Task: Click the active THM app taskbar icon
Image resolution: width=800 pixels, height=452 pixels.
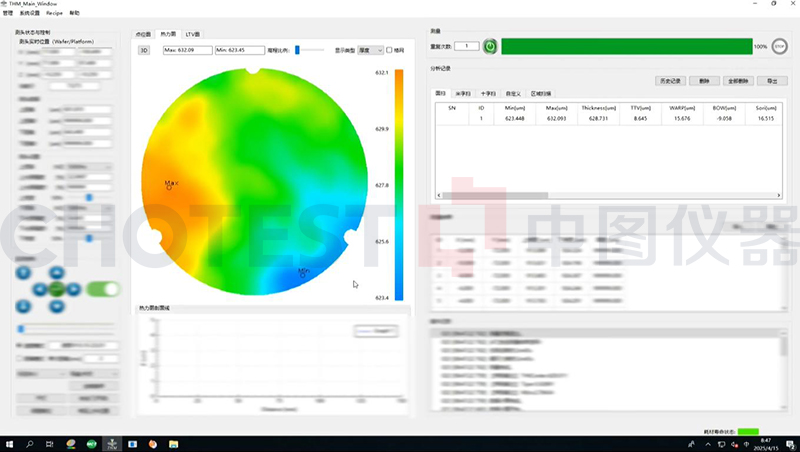Action: (112, 444)
